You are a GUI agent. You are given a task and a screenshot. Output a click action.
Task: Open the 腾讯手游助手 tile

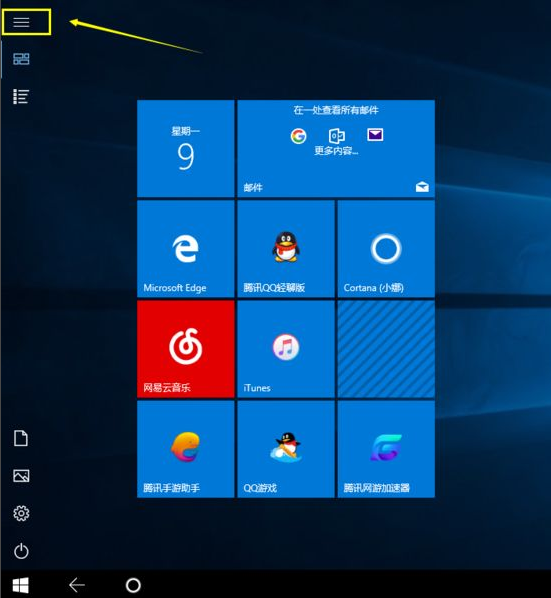coord(186,449)
